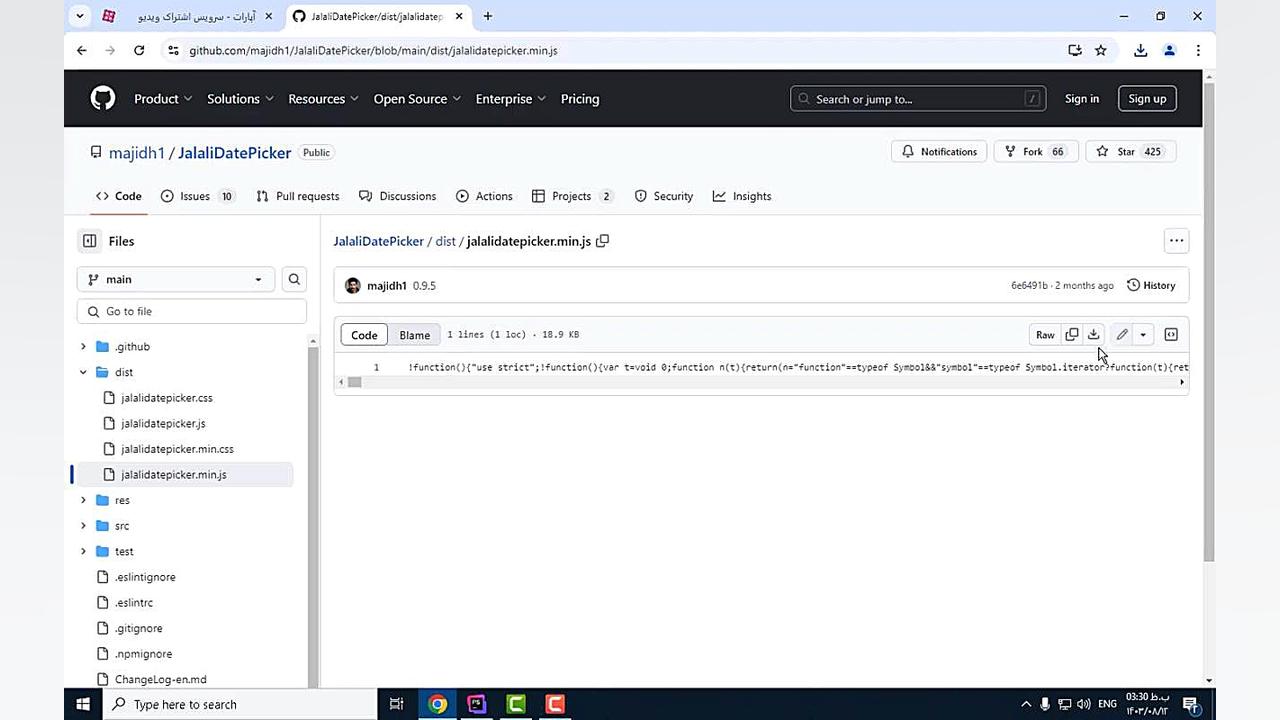Viewport: 1280px width, 720px height.
Task: Open Chrome downloads from the browser toolbar
Action: point(1140,50)
